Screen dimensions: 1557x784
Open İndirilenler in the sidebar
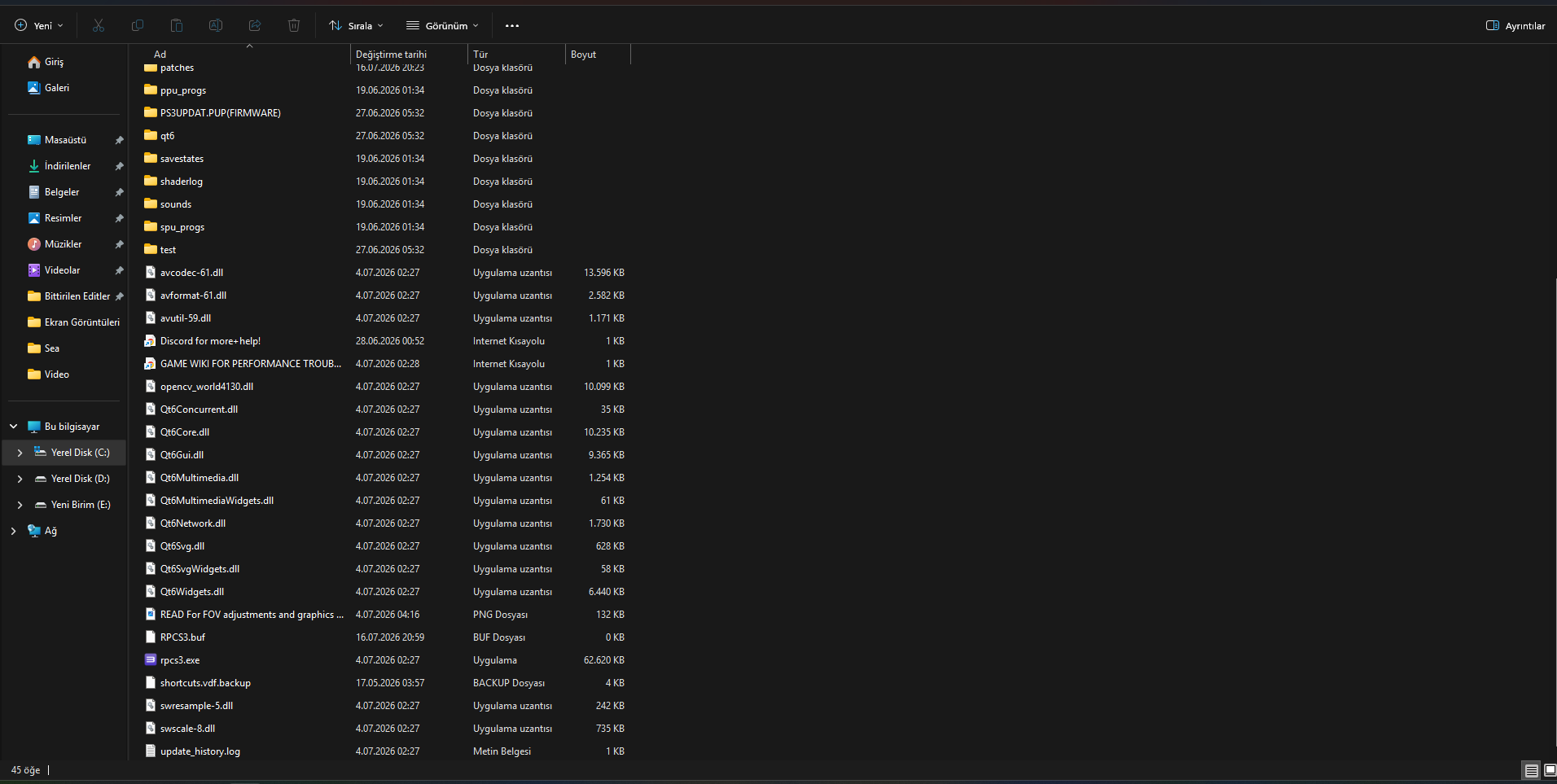(68, 166)
